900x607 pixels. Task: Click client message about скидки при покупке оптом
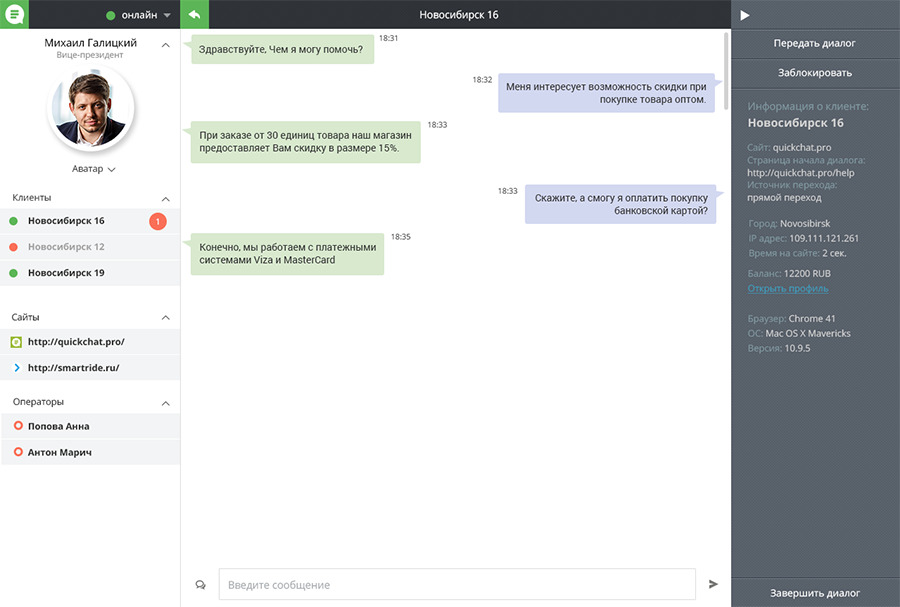[606, 93]
